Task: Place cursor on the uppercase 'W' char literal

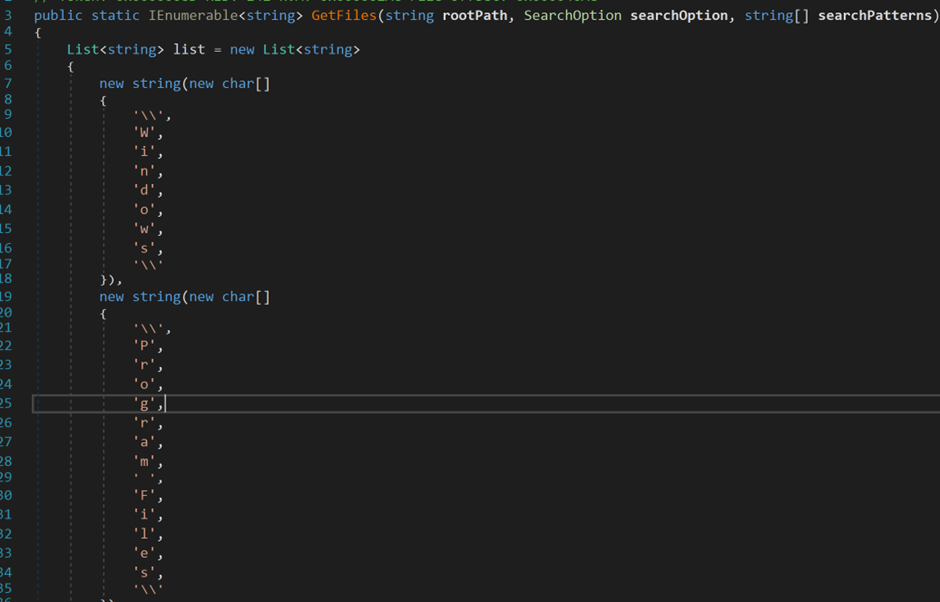Action: [144, 133]
